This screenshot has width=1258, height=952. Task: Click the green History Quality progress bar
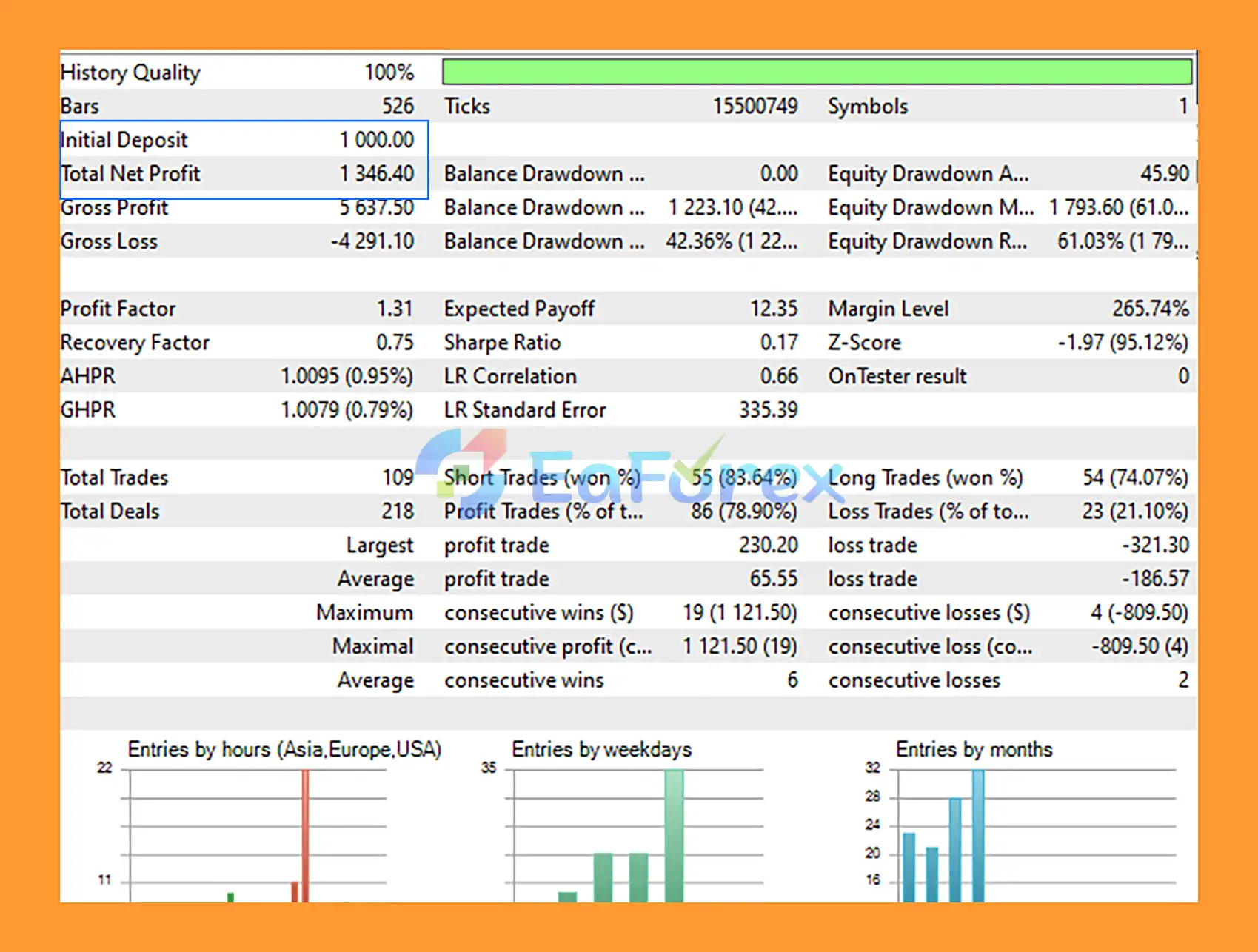(x=817, y=72)
